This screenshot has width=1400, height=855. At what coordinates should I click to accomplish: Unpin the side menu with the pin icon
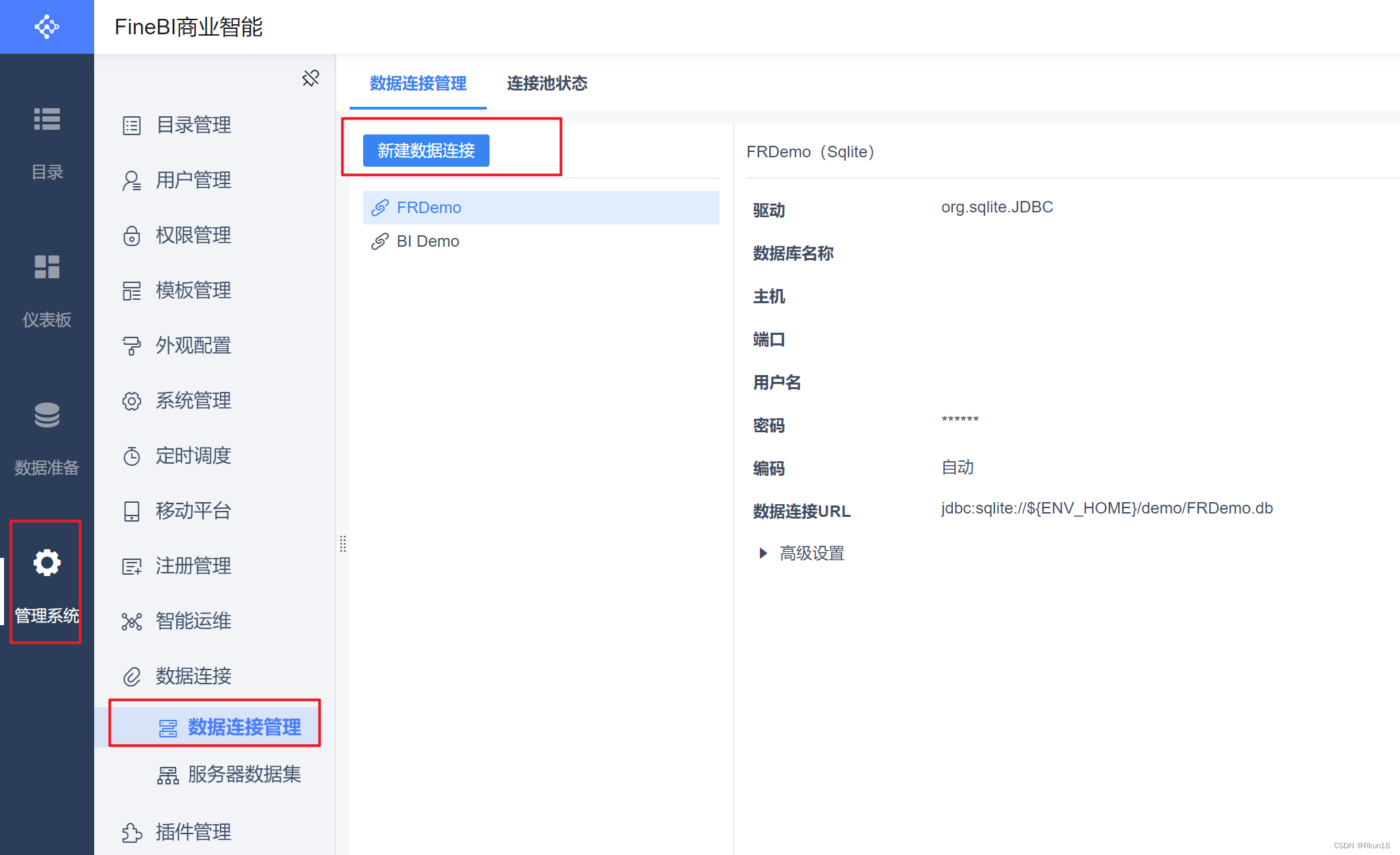click(311, 78)
